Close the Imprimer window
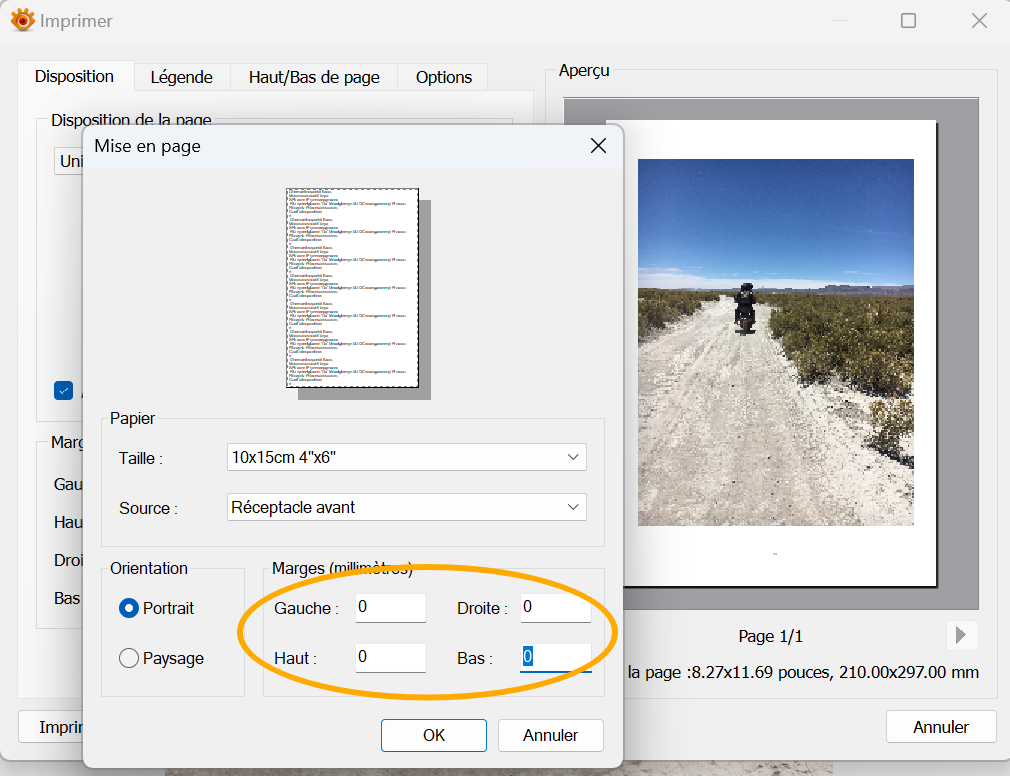The height and width of the screenshot is (776, 1010). coord(979,21)
